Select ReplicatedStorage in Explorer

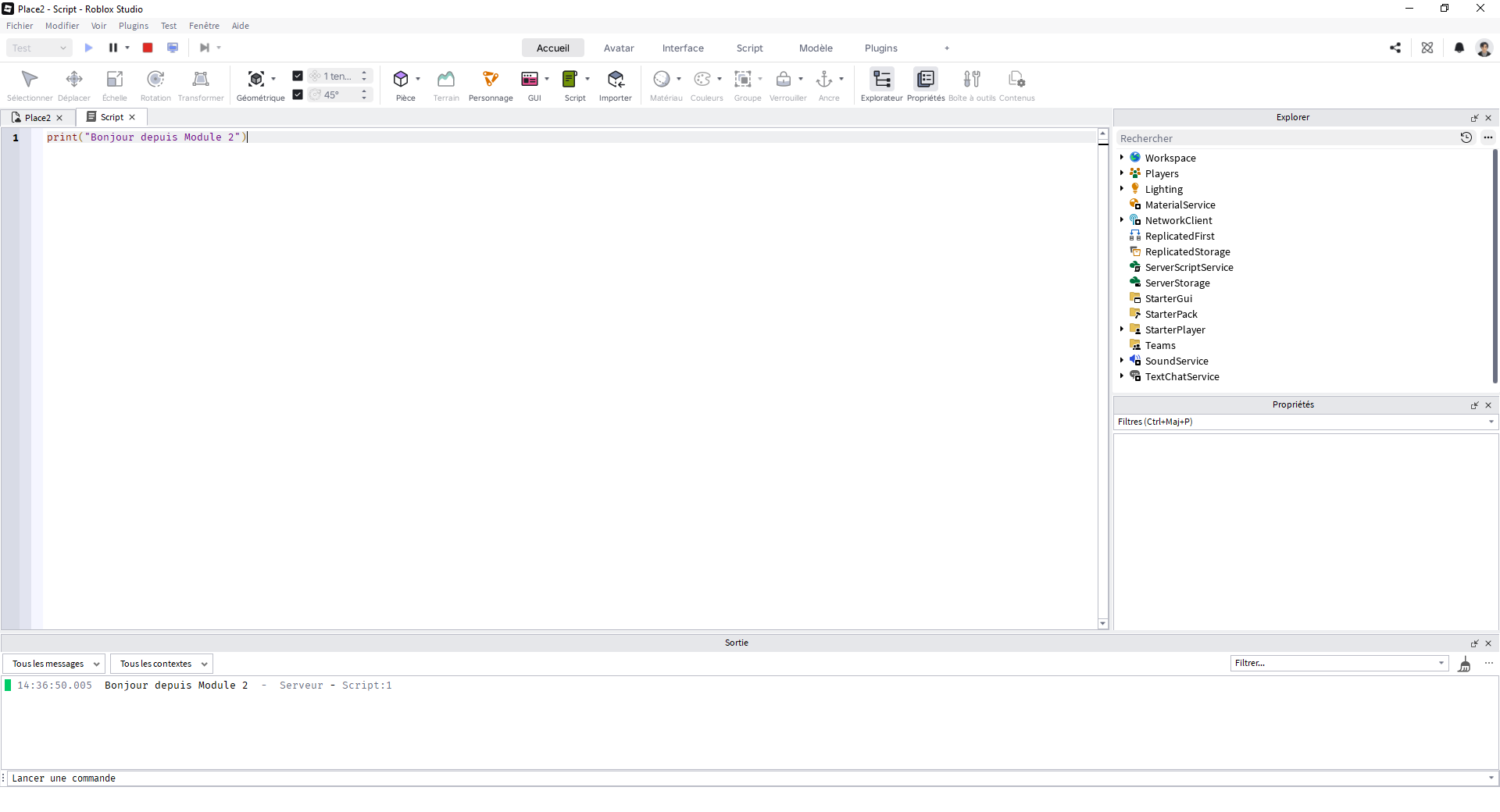[1187, 251]
